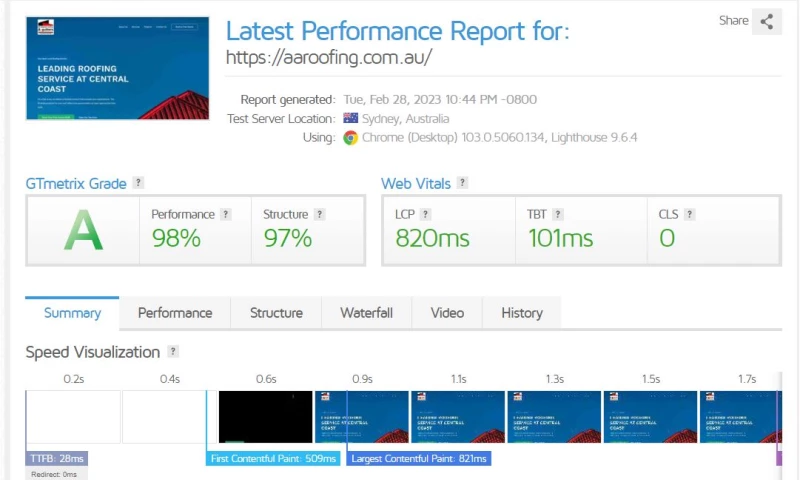Image resolution: width=800 pixels, height=480 pixels.
Task: Open the Waterfall tab
Action: (x=366, y=313)
